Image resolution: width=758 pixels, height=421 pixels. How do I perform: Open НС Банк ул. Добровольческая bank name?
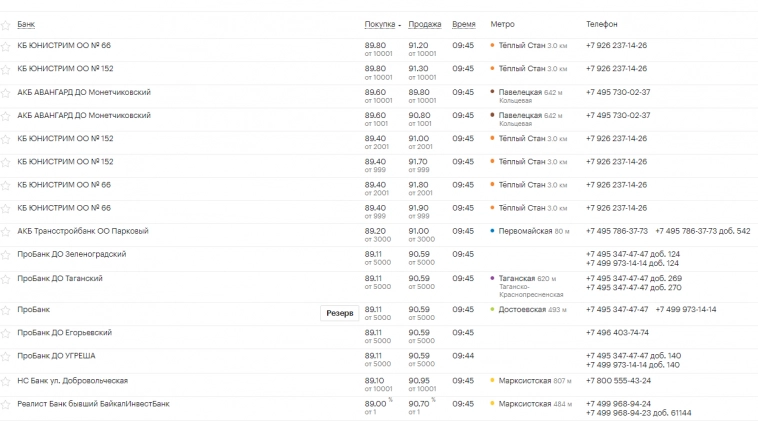[x=73, y=381]
